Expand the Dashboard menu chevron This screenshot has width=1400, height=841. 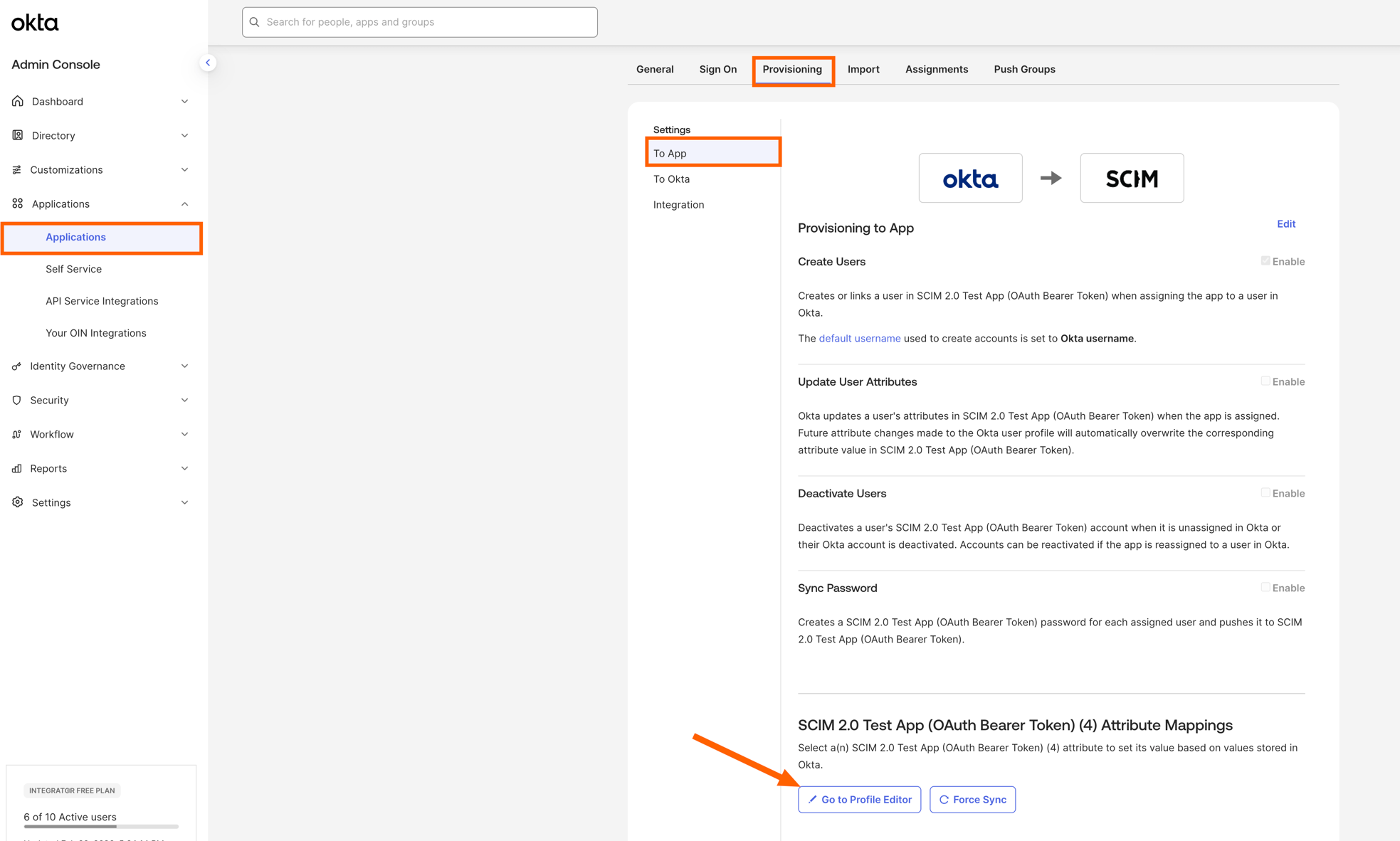tap(184, 101)
